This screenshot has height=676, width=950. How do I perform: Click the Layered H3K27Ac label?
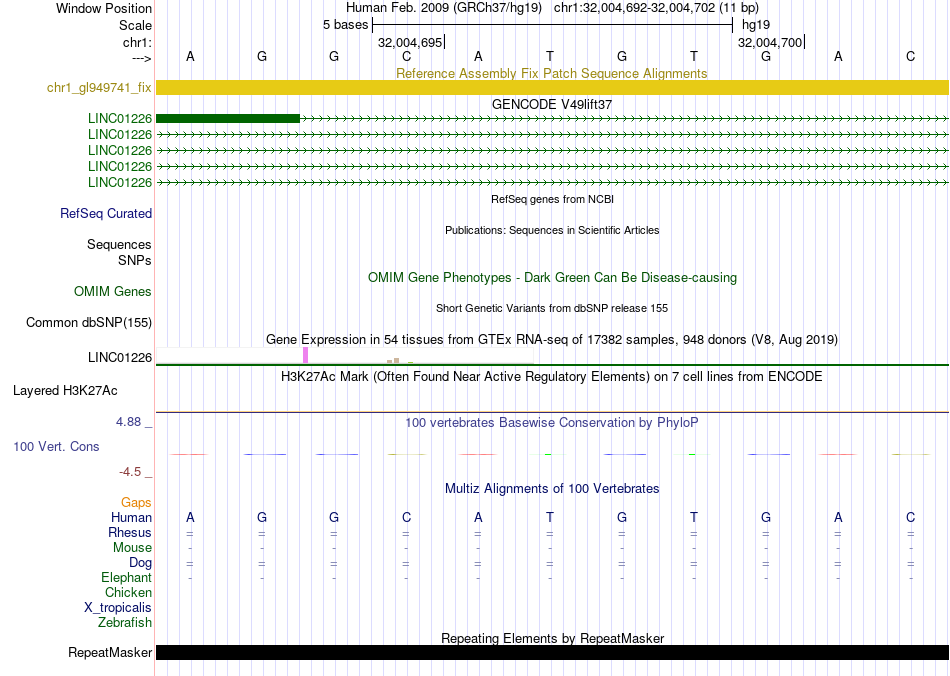point(65,391)
